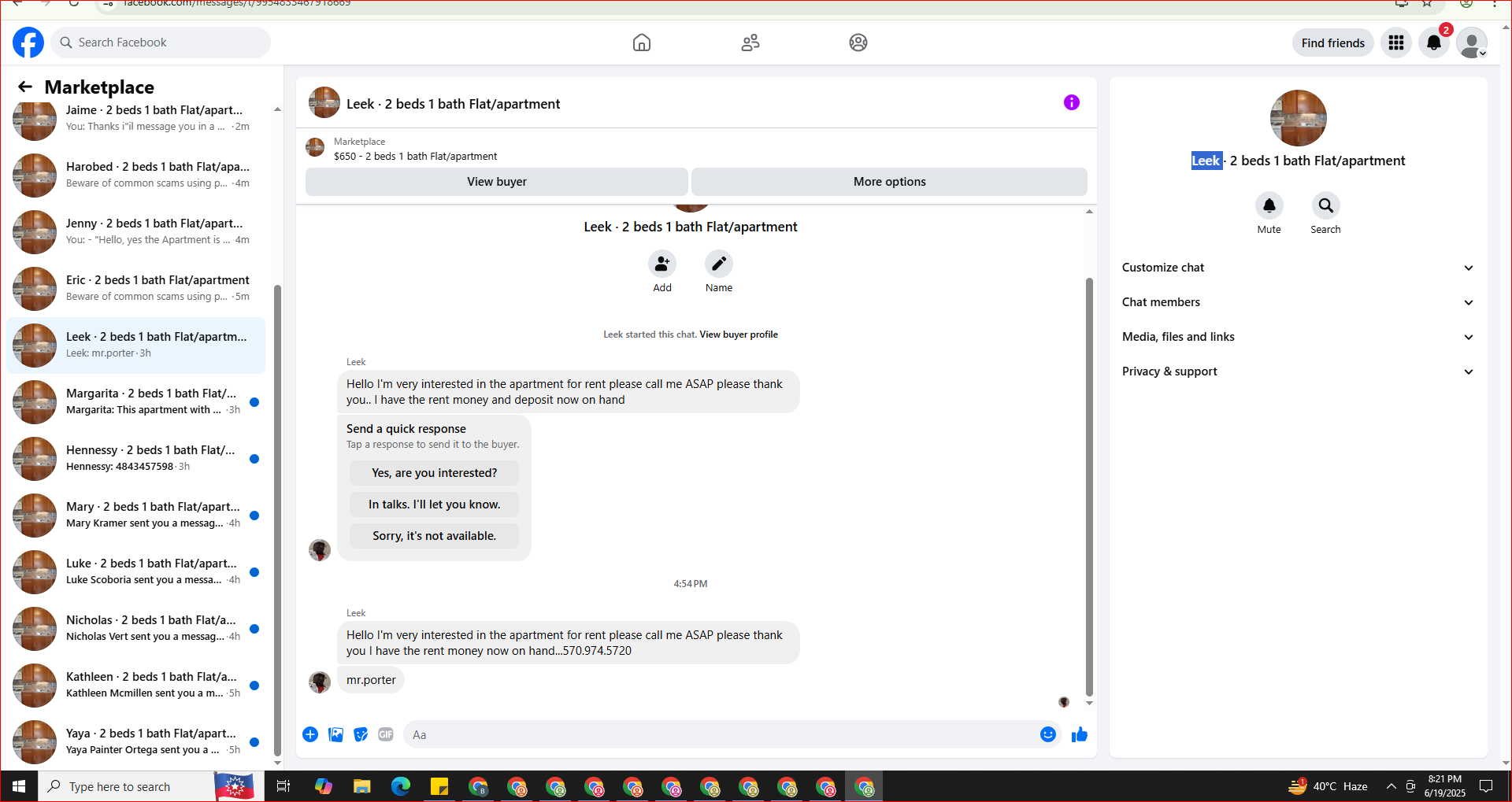The width and height of the screenshot is (1512, 802).
Task: Open more actions plus icon in composer
Action: [310, 734]
